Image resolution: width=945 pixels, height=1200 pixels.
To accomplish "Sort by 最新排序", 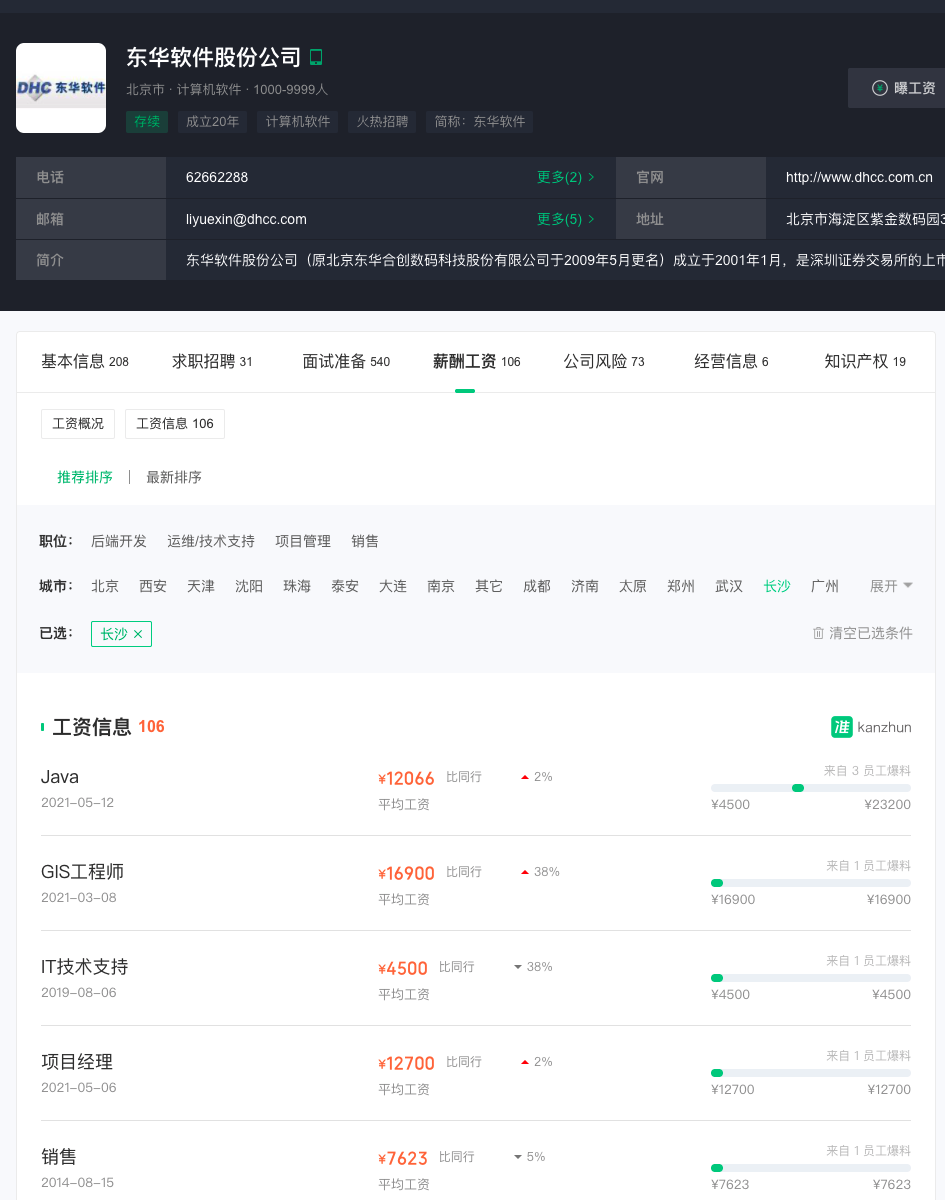I will pyautogui.click(x=174, y=477).
